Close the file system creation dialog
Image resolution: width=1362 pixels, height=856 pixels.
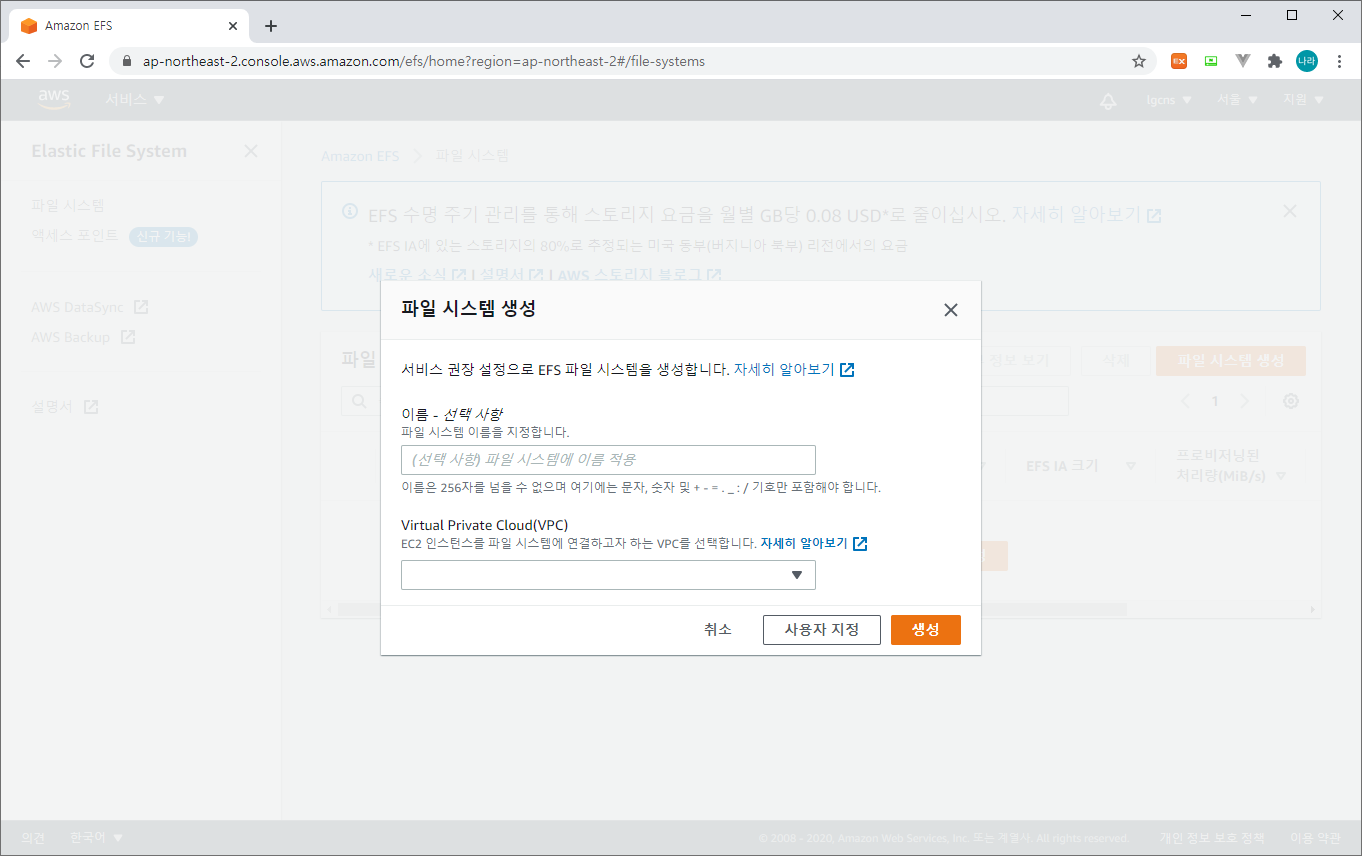pyautogui.click(x=950, y=310)
